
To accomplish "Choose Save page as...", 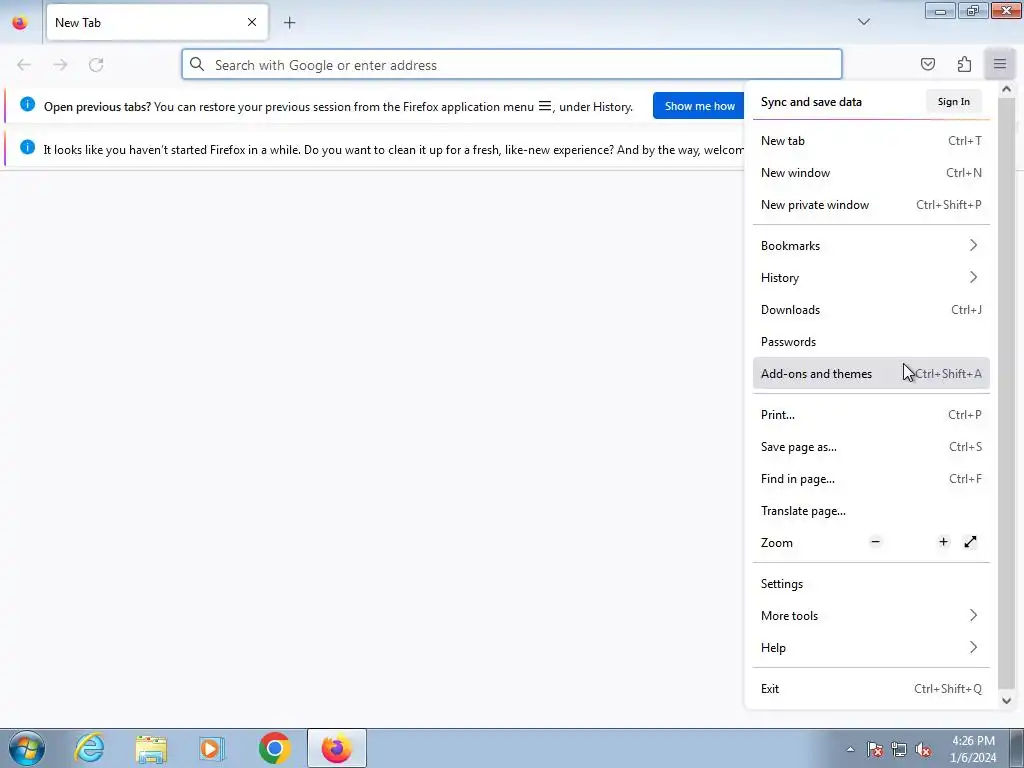I will (871, 447).
